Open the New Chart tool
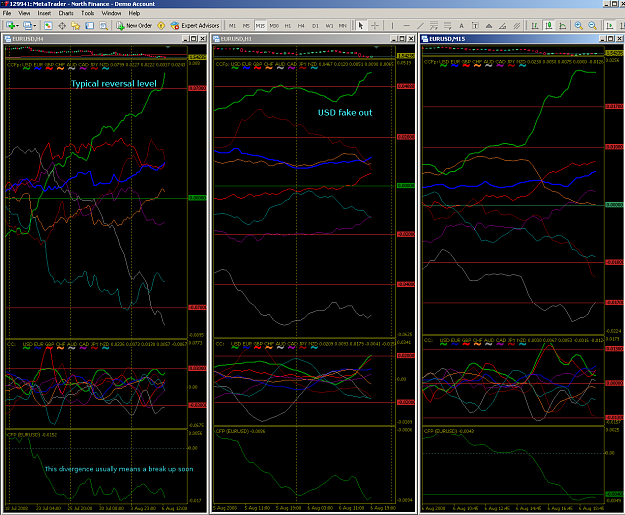 10,26
